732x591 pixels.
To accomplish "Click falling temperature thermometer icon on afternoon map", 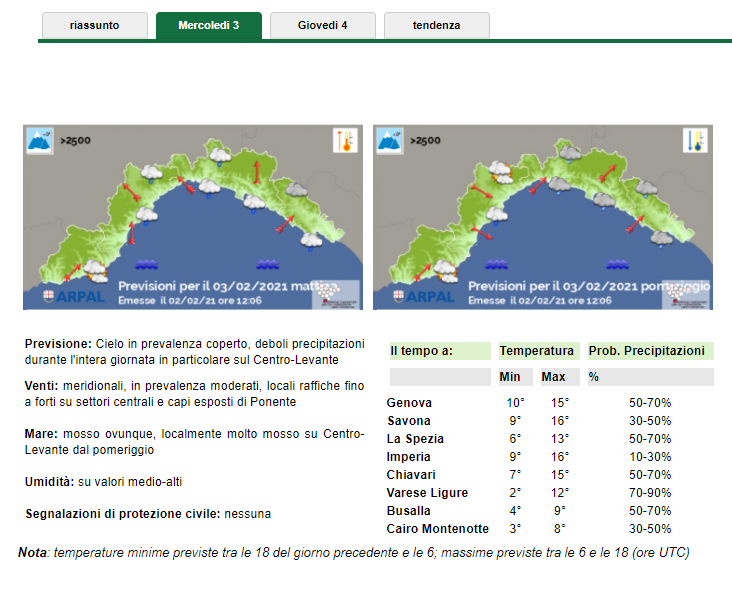I will (x=695, y=140).
